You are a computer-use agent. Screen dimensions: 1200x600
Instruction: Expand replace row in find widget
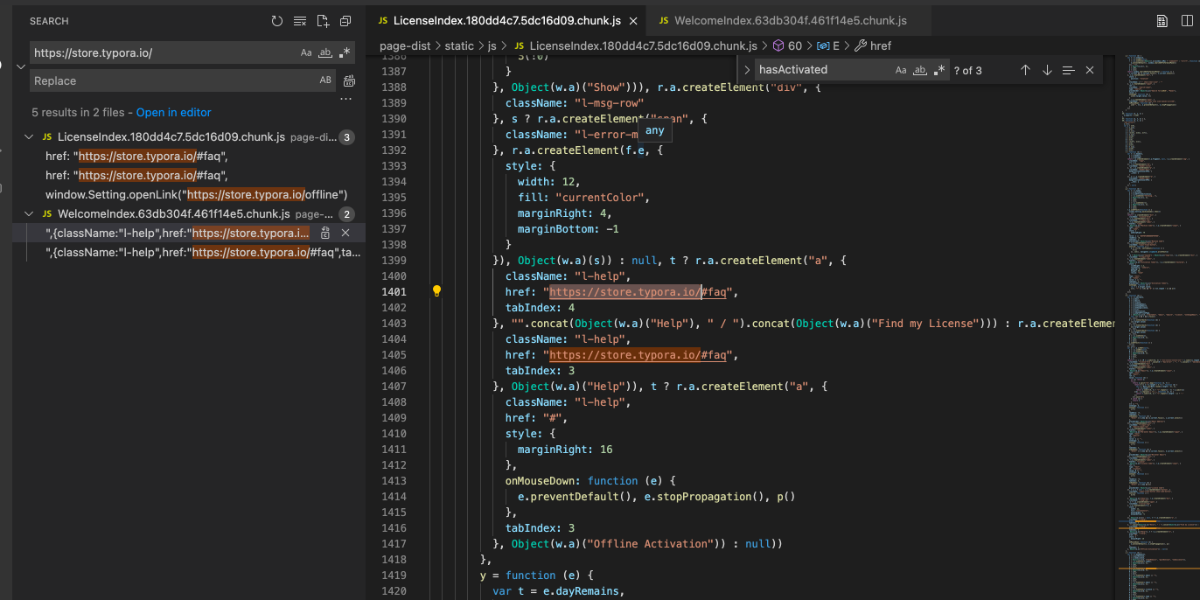click(x=747, y=70)
